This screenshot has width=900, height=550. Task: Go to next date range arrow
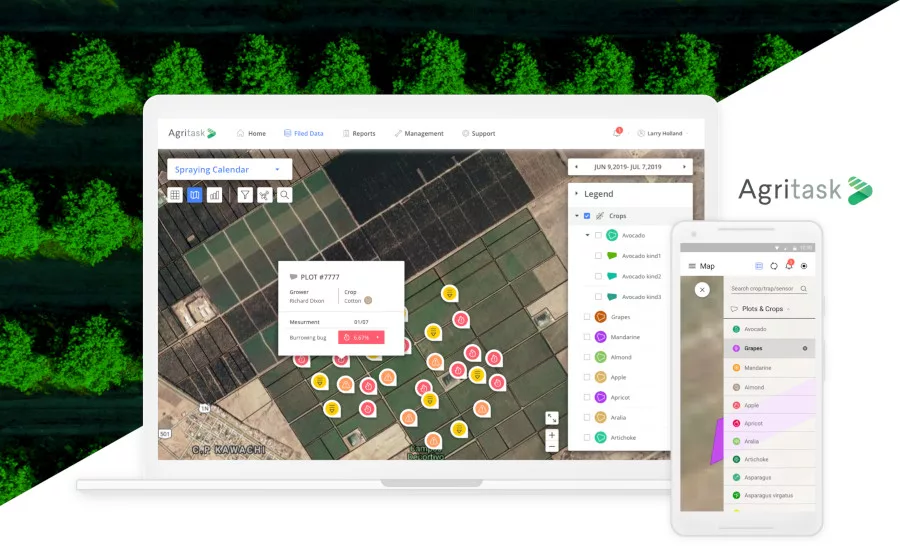[684, 167]
